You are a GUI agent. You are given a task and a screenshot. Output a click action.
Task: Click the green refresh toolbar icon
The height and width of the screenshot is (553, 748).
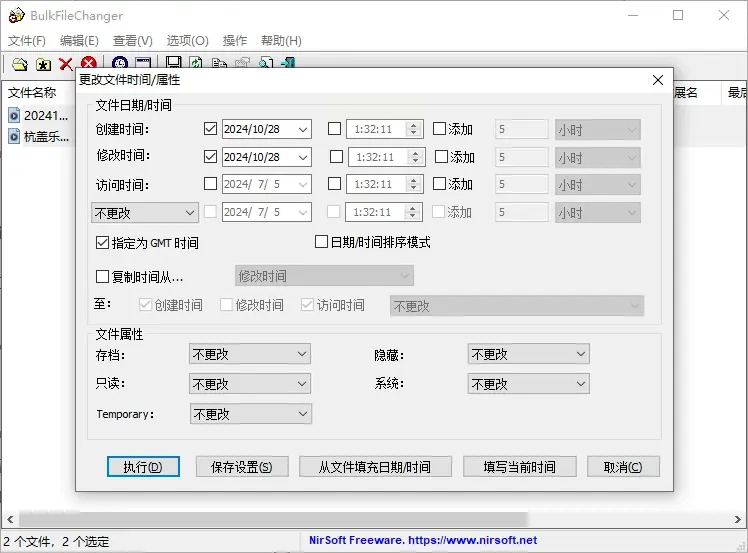[x=196, y=64]
